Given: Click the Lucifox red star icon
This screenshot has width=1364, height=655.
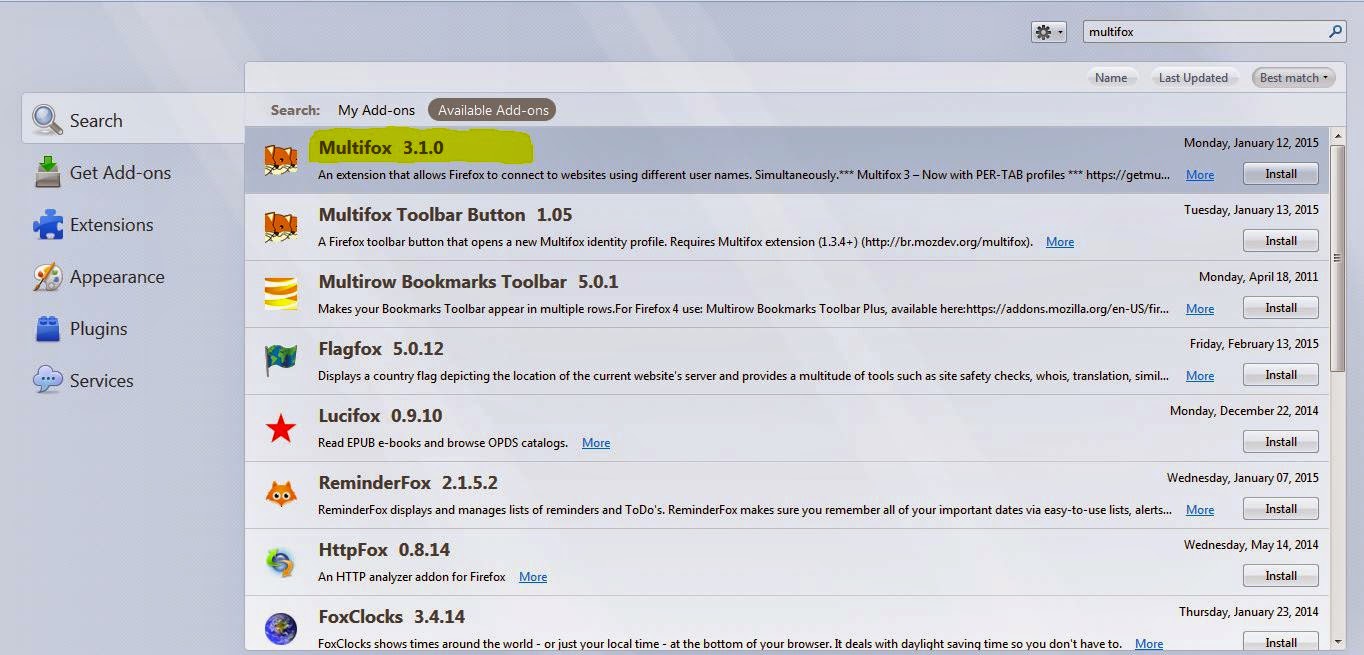Looking at the screenshot, I should coord(281,429).
